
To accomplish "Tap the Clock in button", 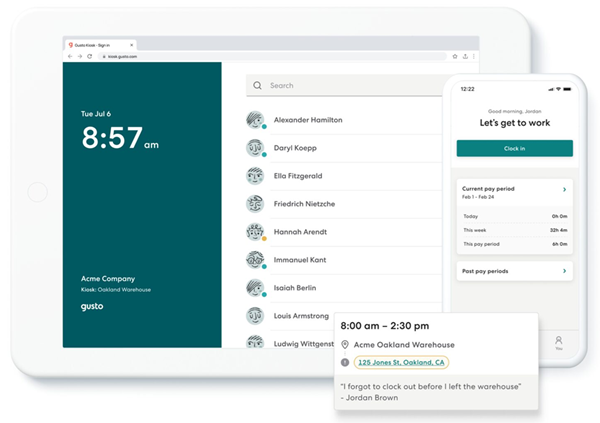I will (515, 148).
